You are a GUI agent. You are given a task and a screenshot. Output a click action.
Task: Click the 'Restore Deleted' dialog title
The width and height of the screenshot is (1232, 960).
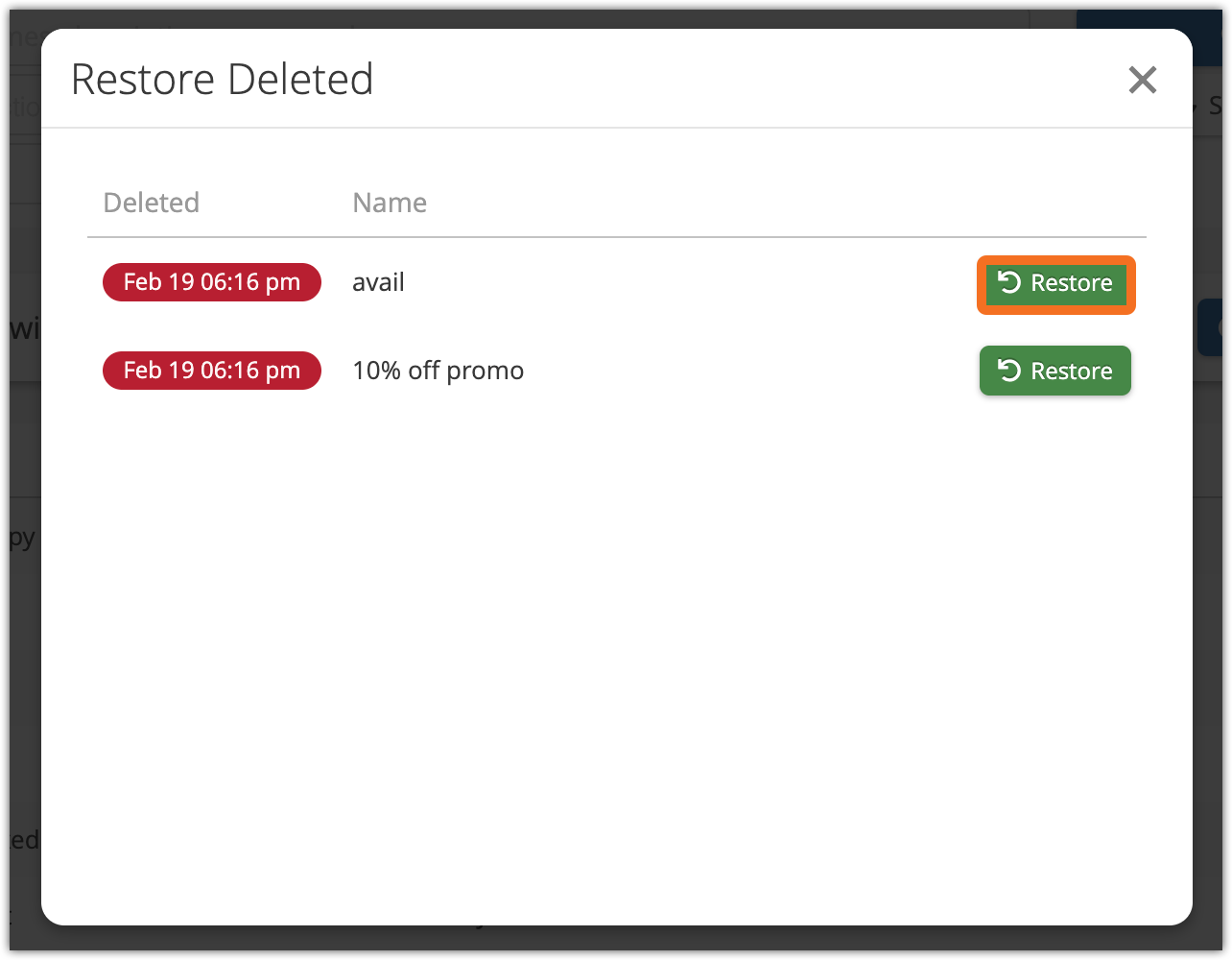(x=222, y=80)
